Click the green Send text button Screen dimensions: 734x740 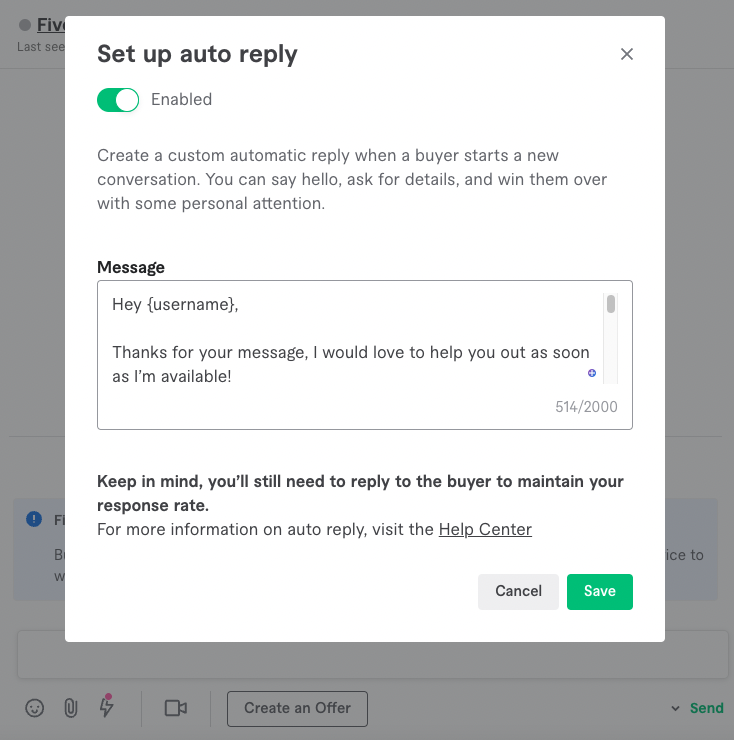coord(706,708)
